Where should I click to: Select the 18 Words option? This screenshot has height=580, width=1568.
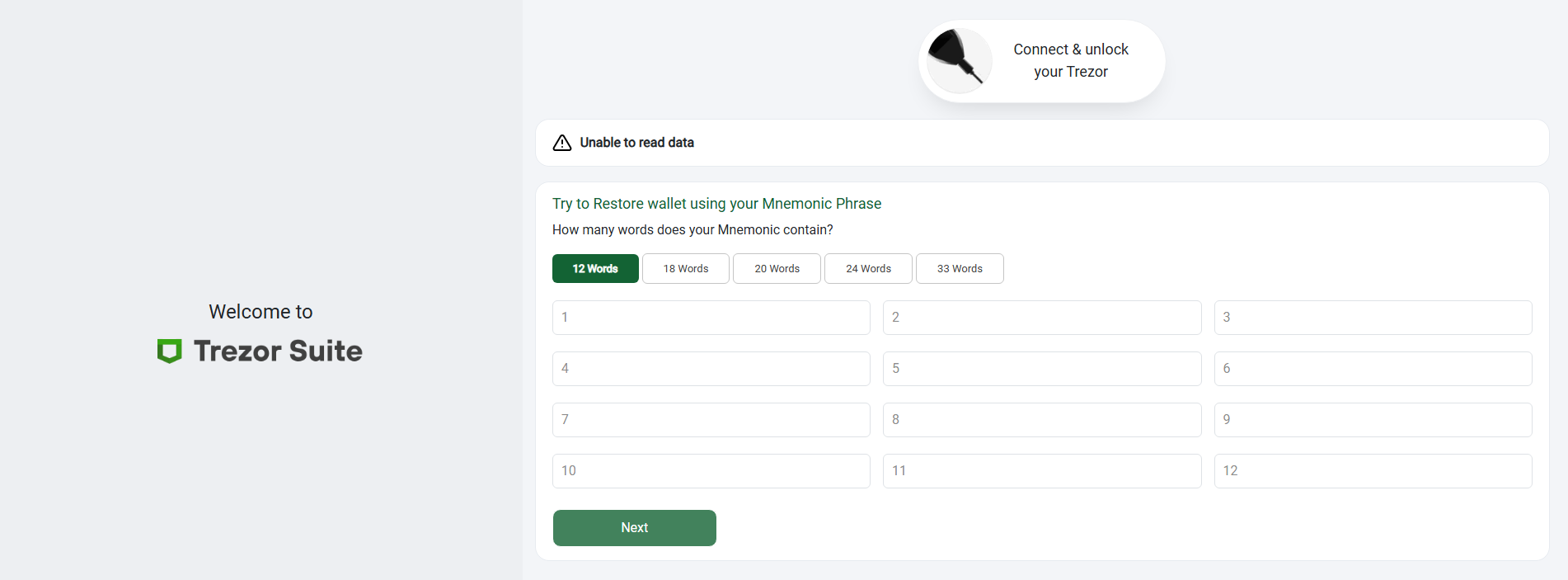686,269
